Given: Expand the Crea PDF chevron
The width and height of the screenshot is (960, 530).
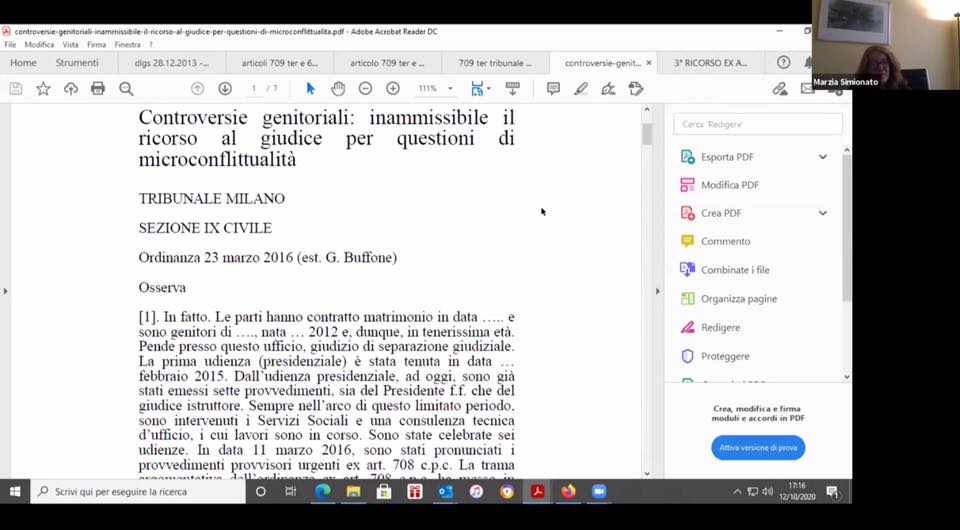Looking at the screenshot, I should coord(823,213).
